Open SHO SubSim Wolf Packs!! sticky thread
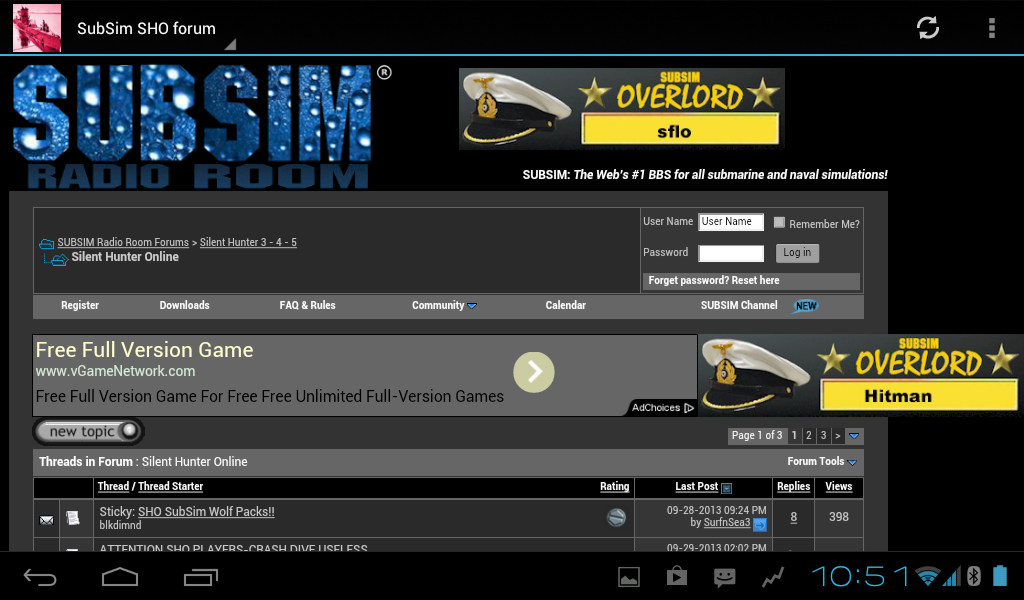The width and height of the screenshot is (1024, 600). pyautogui.click(x=206, y=511)
